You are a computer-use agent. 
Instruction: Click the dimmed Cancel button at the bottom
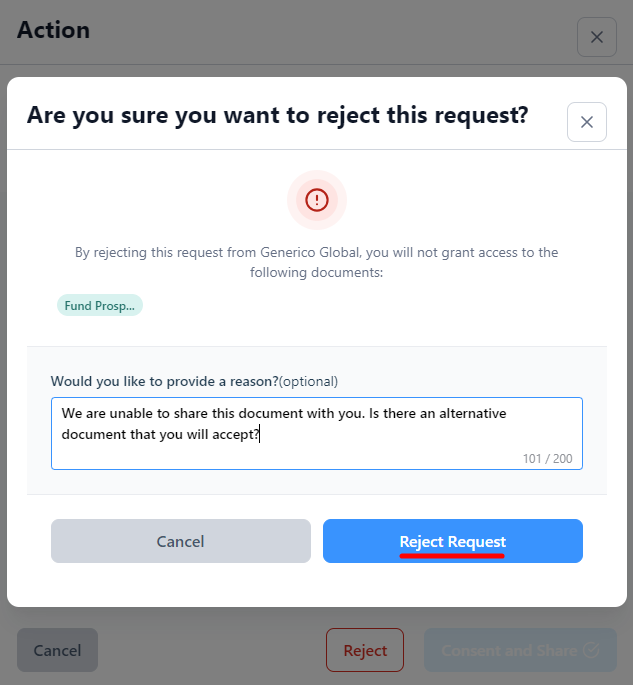[x=57, y=650]
